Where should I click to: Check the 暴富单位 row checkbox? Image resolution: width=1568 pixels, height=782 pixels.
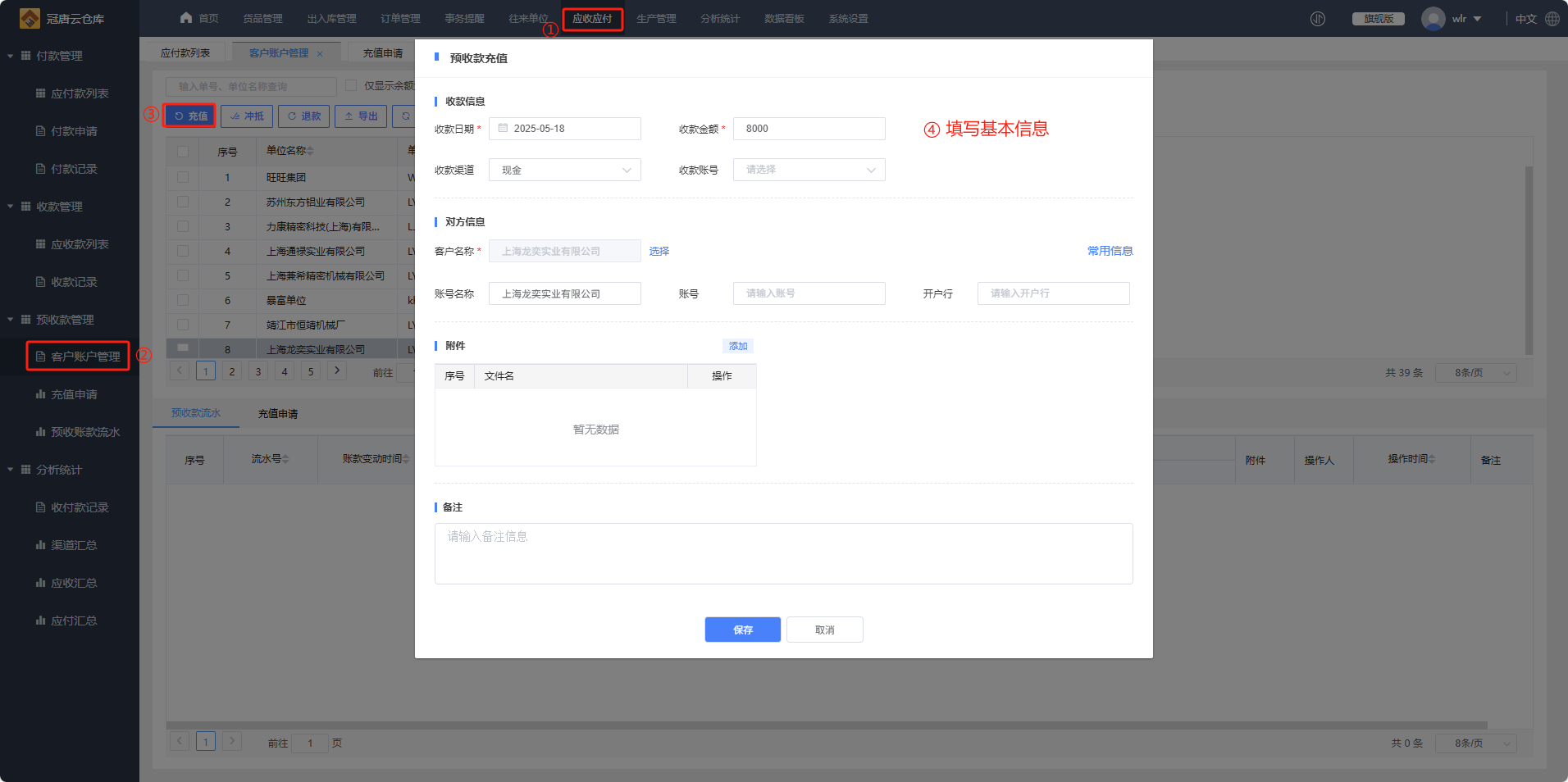coord(183,300)
